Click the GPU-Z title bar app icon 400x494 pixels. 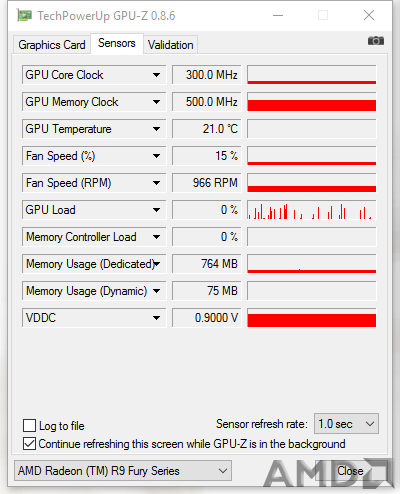pos(24,15)
